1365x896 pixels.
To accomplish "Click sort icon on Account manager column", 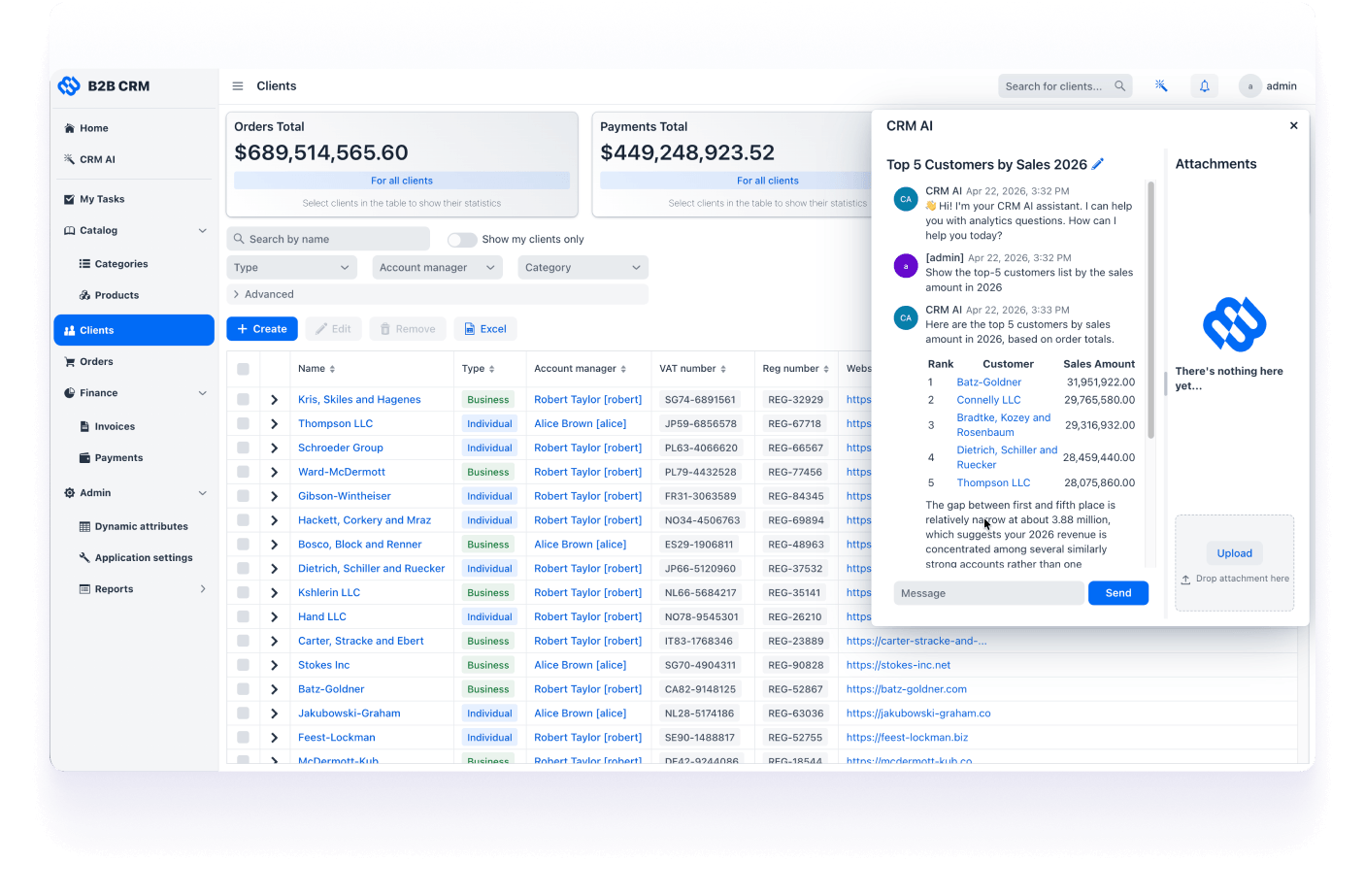I will click(x=623, y=369).
